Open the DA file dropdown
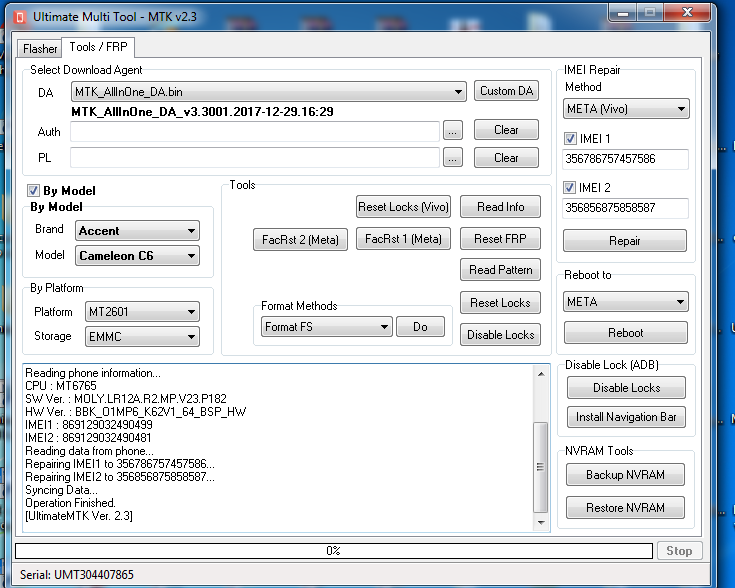The width and height of the screenshot is (735, 588). (269, 91)
